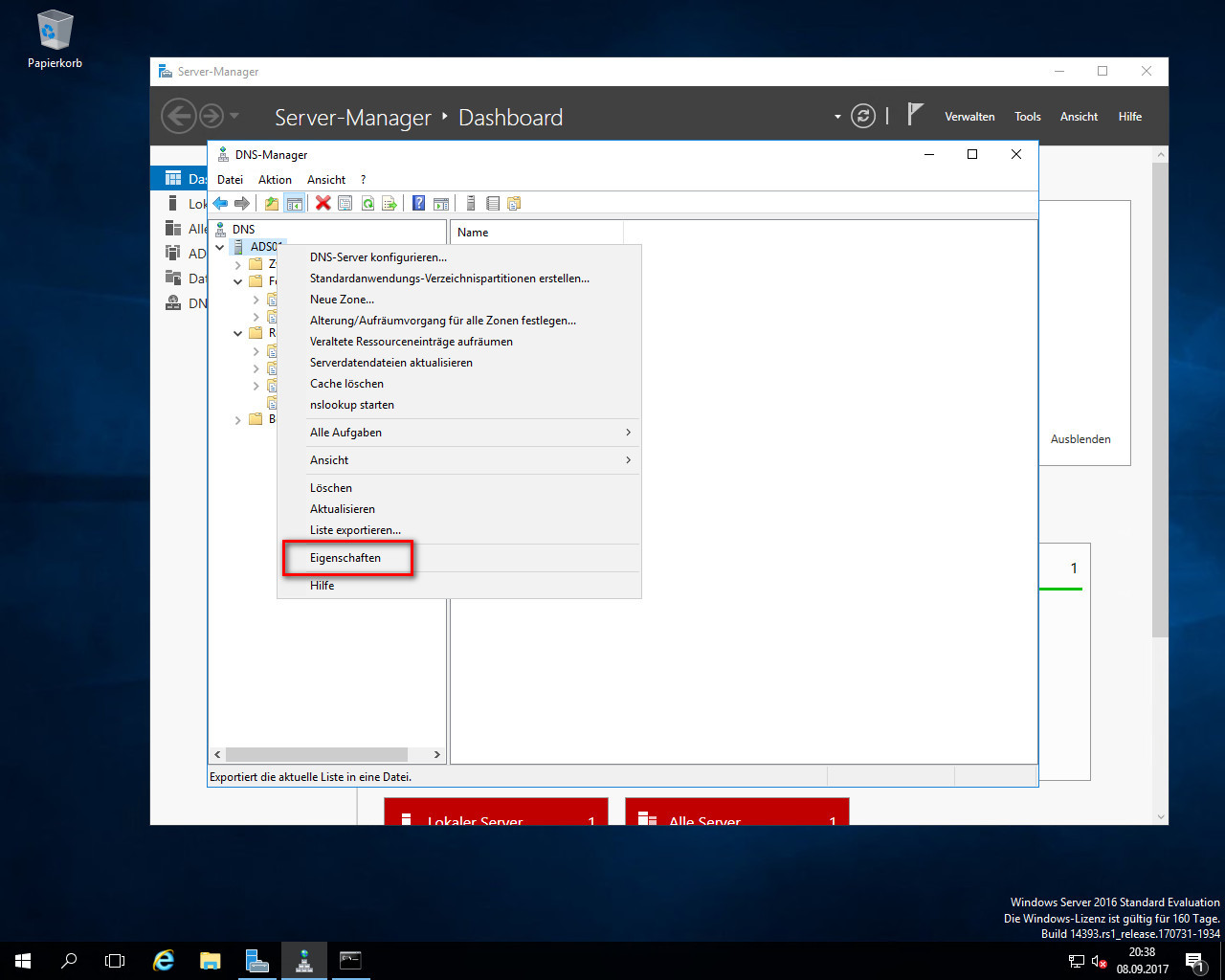Click the Ausblenden link

(x=1080, y=439)
